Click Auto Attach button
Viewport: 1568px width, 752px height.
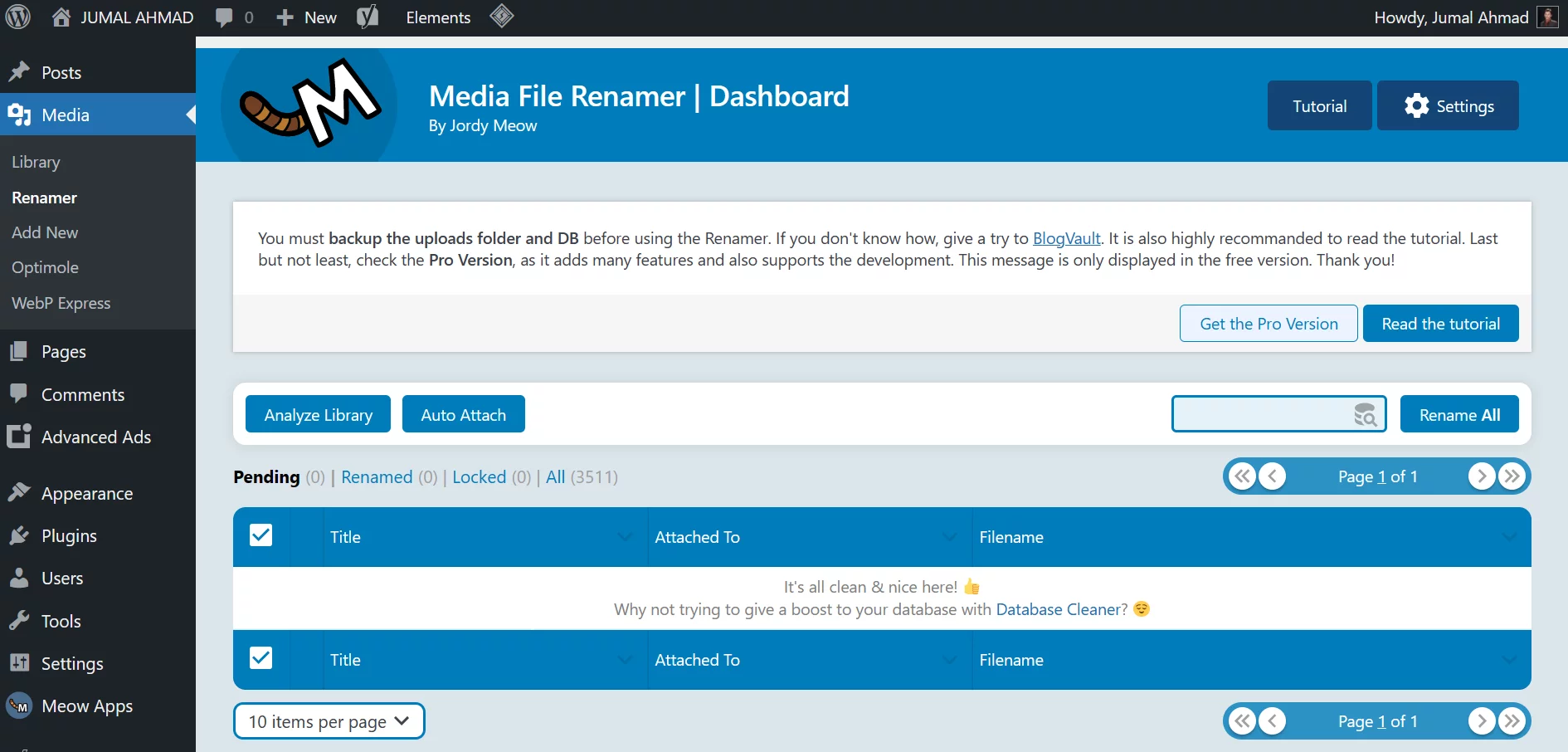[463, 414]
